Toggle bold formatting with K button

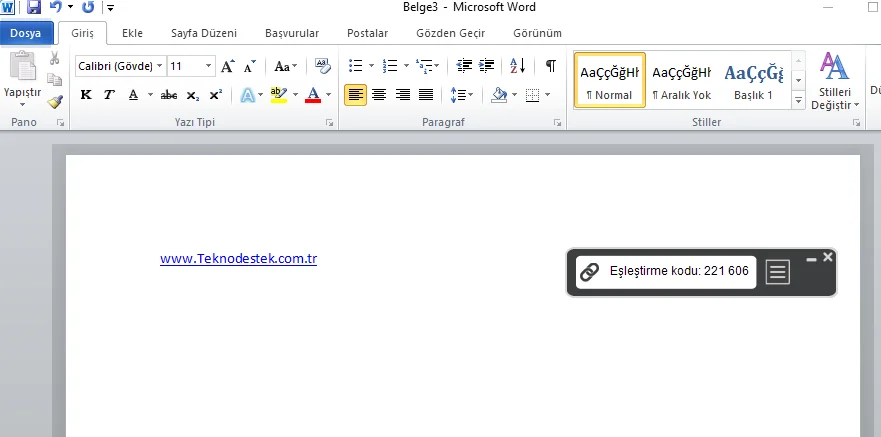[x=85, y=95]
